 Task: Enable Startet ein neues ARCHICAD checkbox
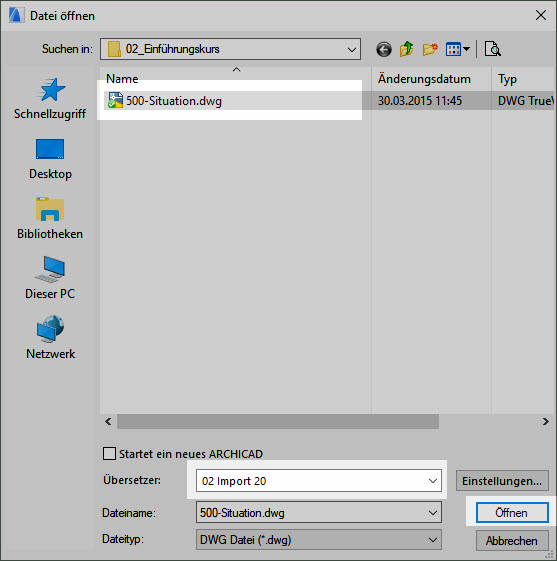109,454
